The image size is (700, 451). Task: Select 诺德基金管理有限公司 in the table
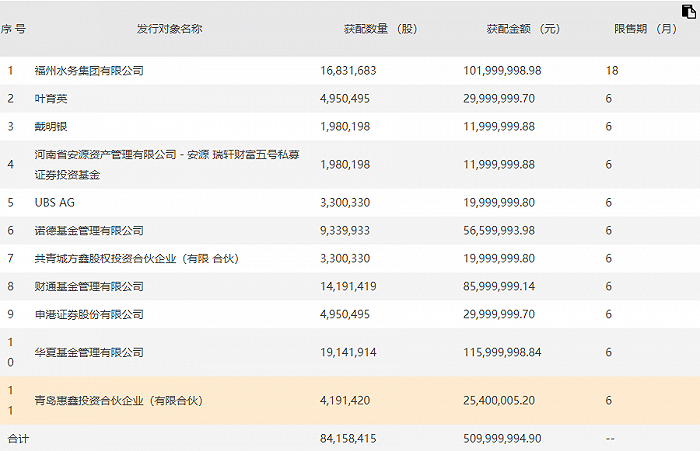coord(89,230)
